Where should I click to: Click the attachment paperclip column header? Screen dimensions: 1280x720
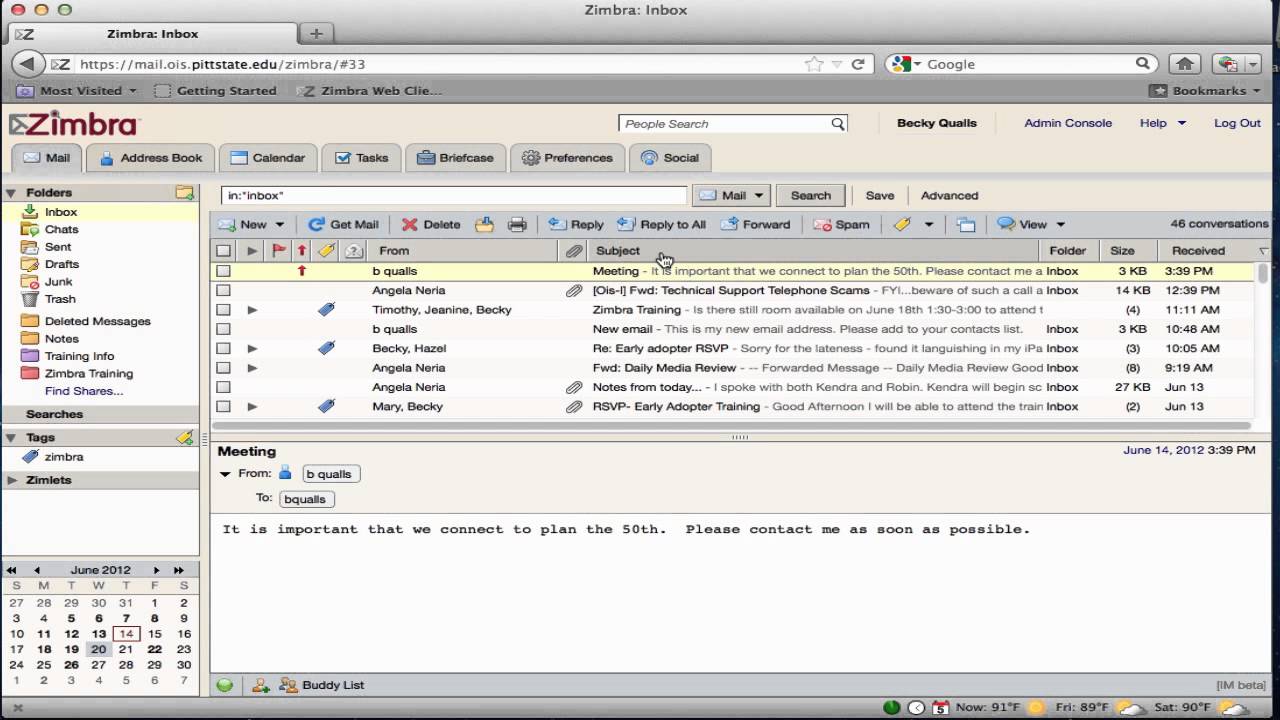click(574, 251)
